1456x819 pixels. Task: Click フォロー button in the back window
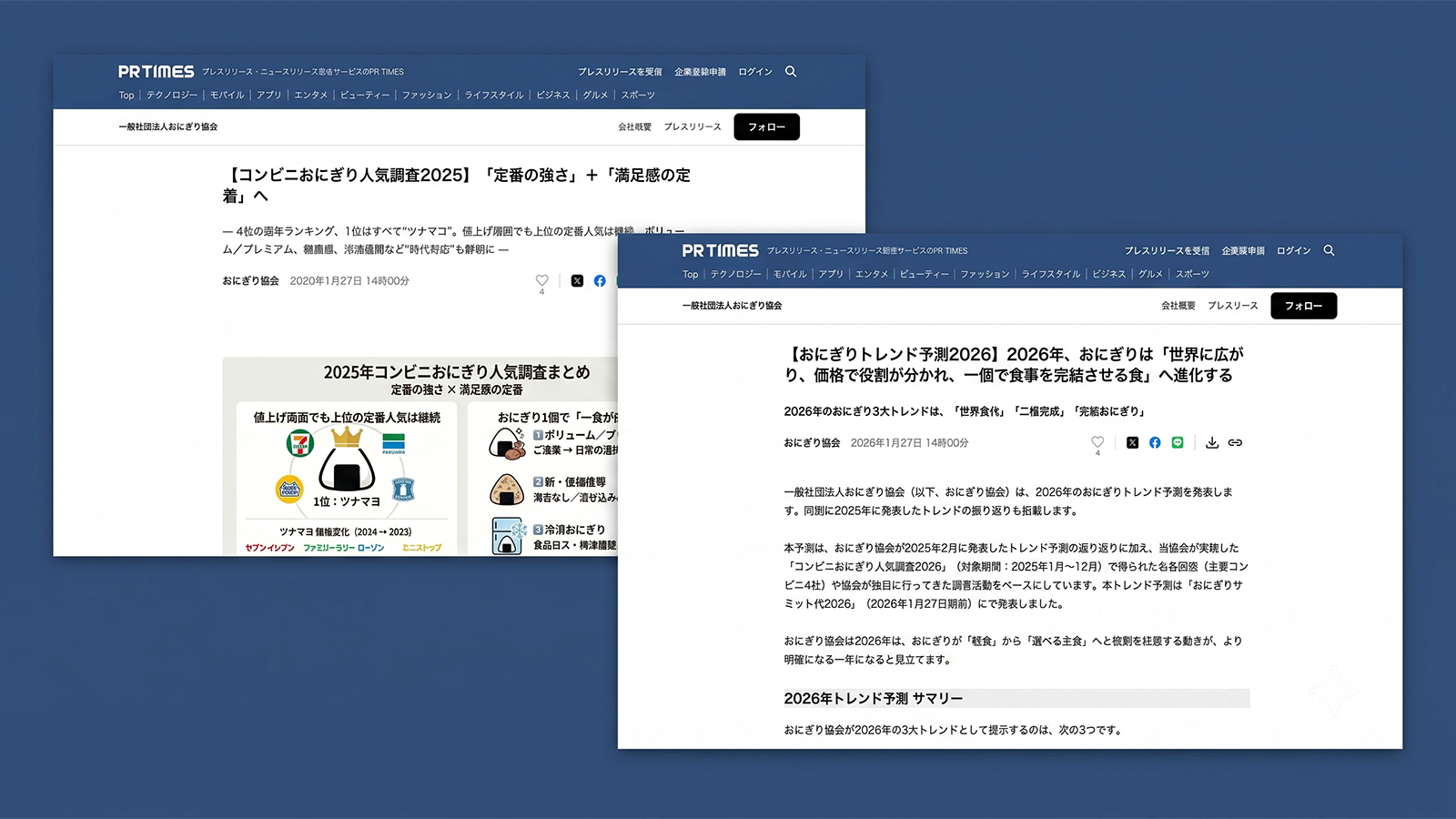[x=767, y=126]
